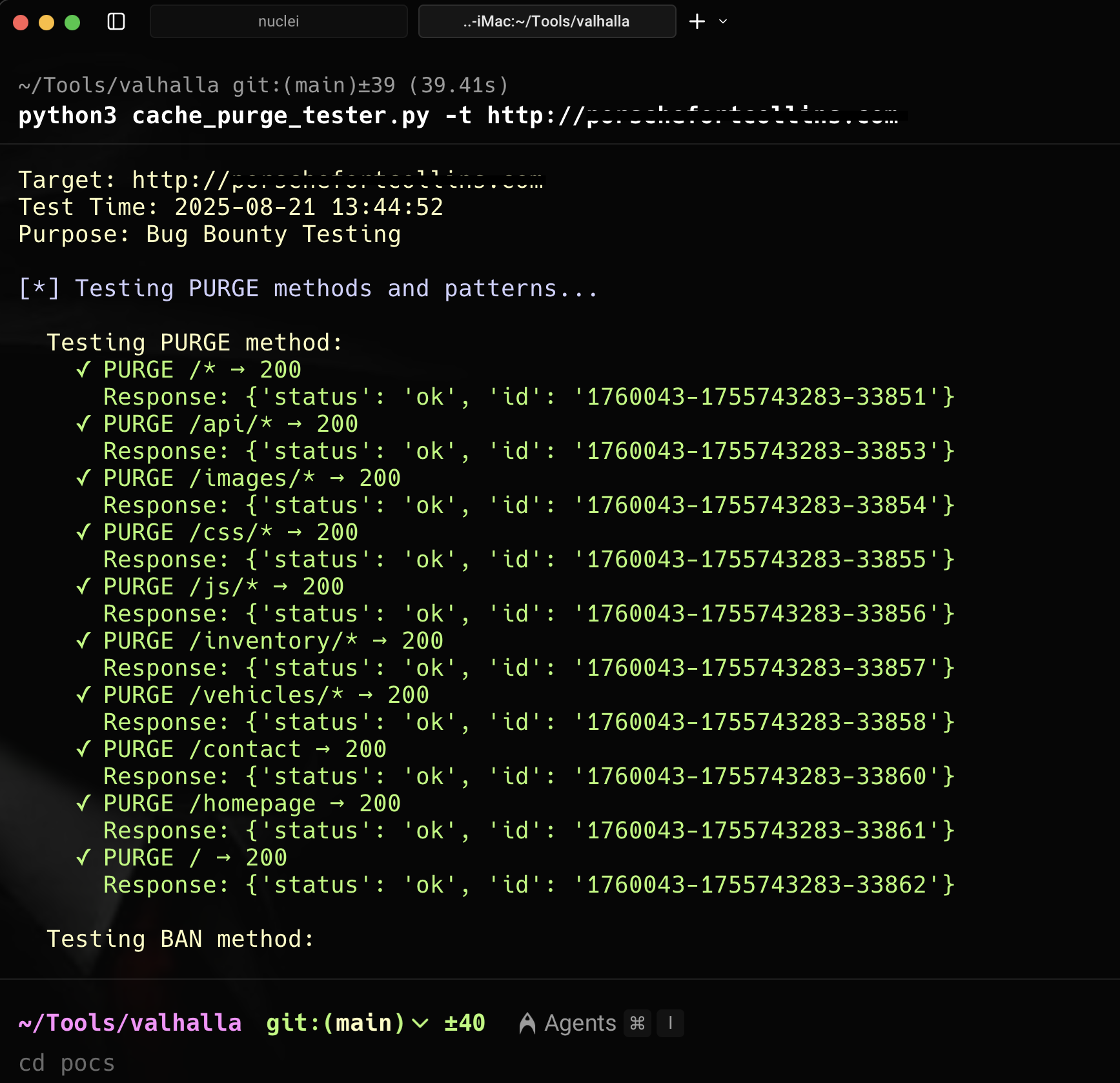Select the ..-iMac:~/Tools/valhalla tab
The image size is (1120, 1083).
click(546, 21)
